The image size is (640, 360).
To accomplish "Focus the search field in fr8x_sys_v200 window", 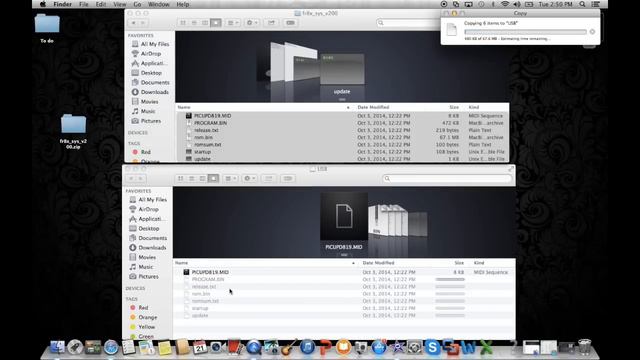I will pyautogui.click(x=408, y=23).
